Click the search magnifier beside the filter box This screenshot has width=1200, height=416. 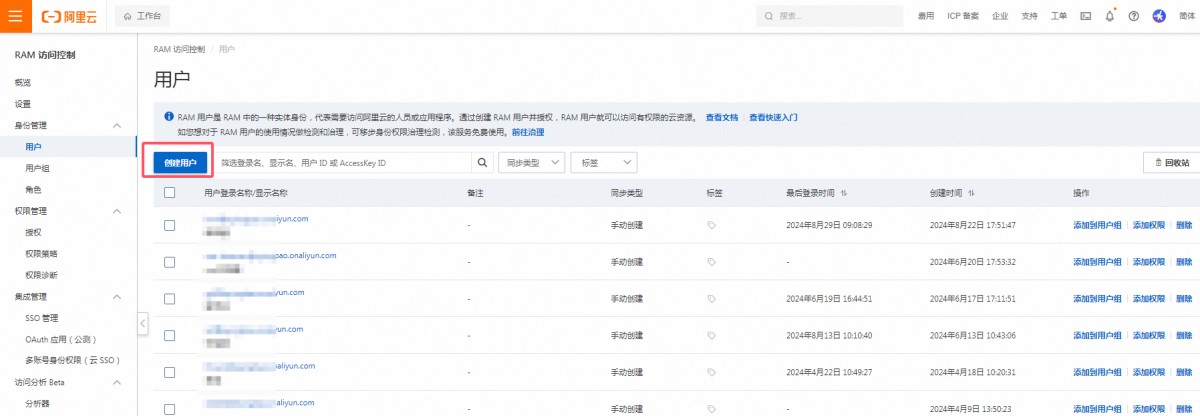482,162
